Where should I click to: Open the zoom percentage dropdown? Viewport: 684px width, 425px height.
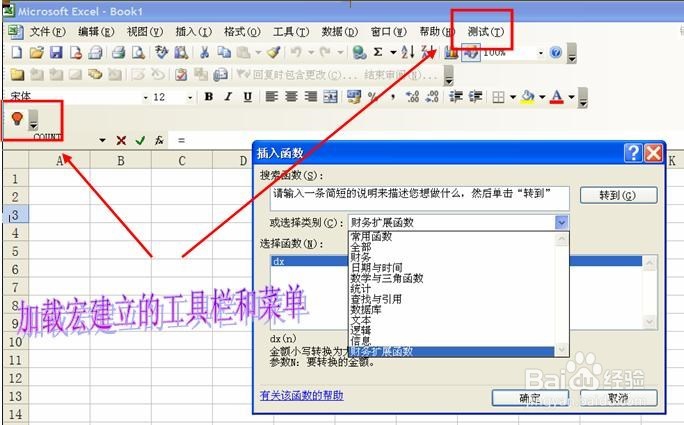pos(540,53)
